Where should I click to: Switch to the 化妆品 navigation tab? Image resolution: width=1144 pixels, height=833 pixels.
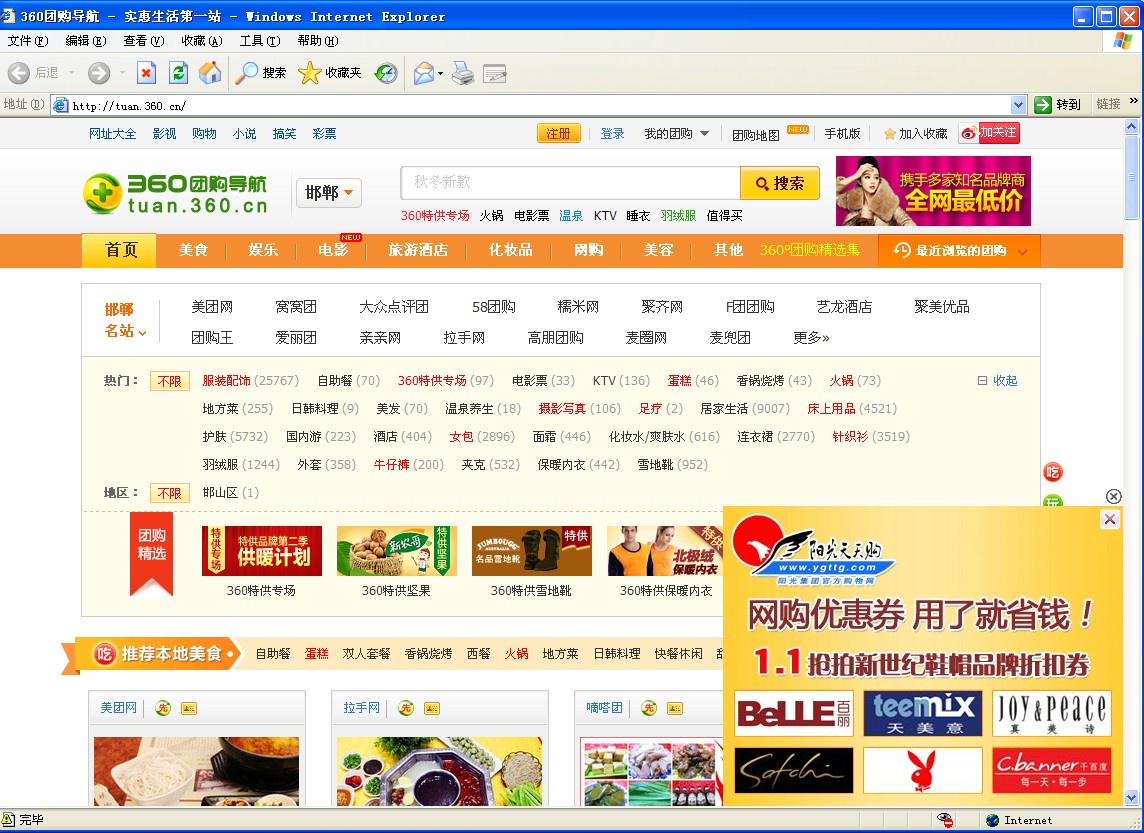pos(510,250)
